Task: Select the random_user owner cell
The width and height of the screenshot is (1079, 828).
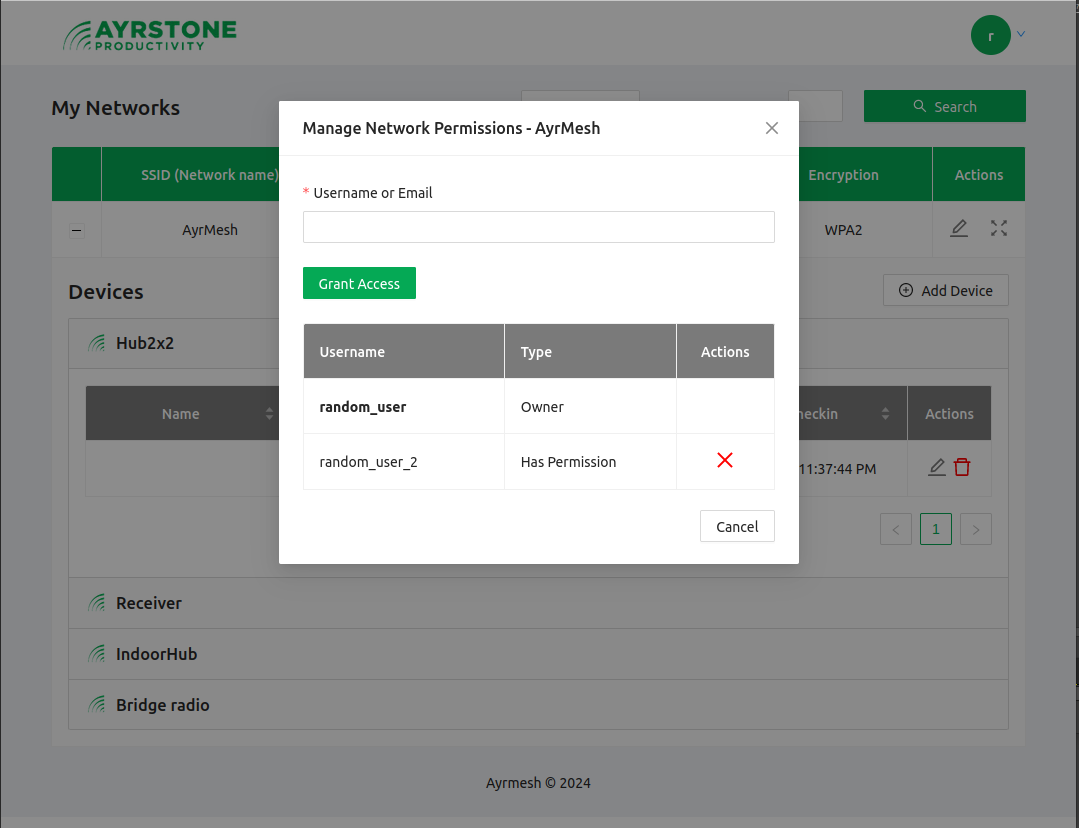Action: [403, 406]
